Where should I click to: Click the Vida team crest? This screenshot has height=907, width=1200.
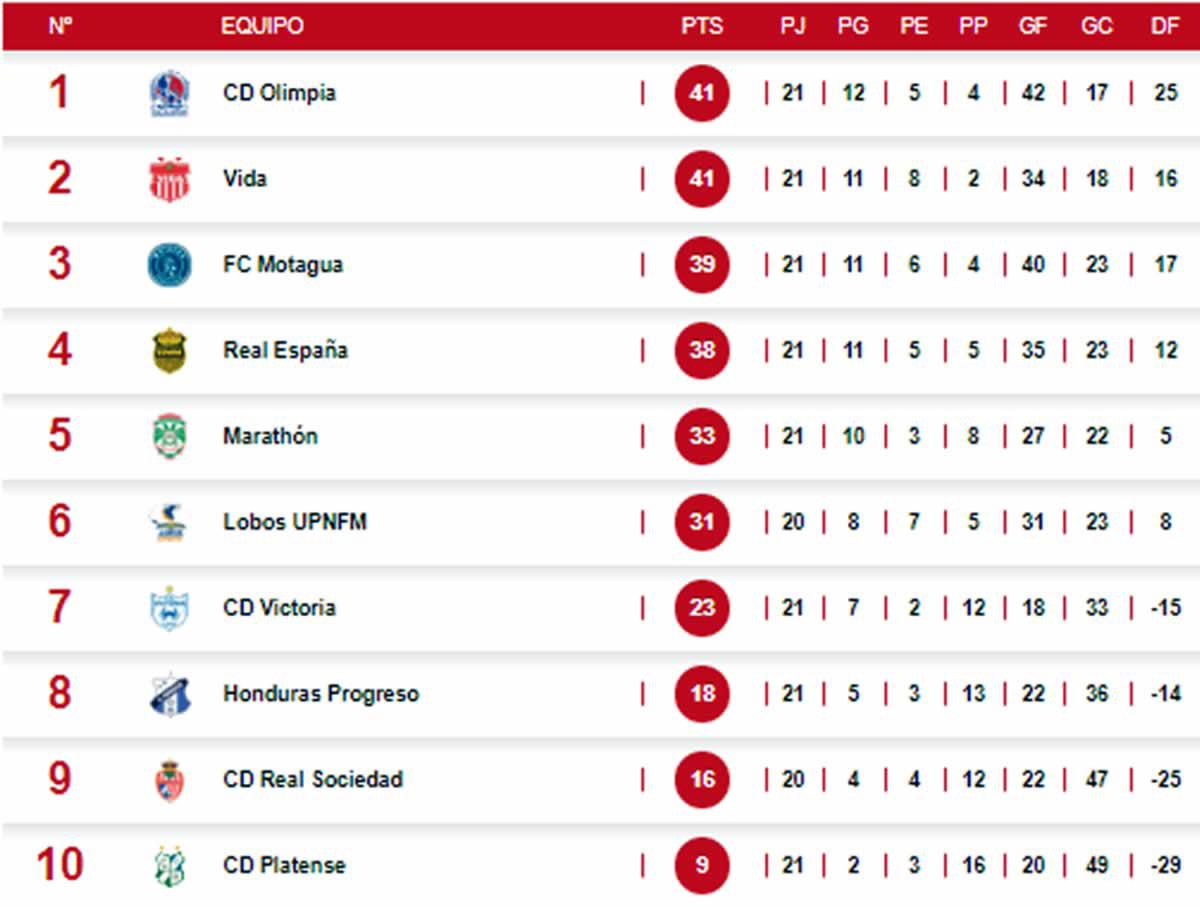point(169,180)
